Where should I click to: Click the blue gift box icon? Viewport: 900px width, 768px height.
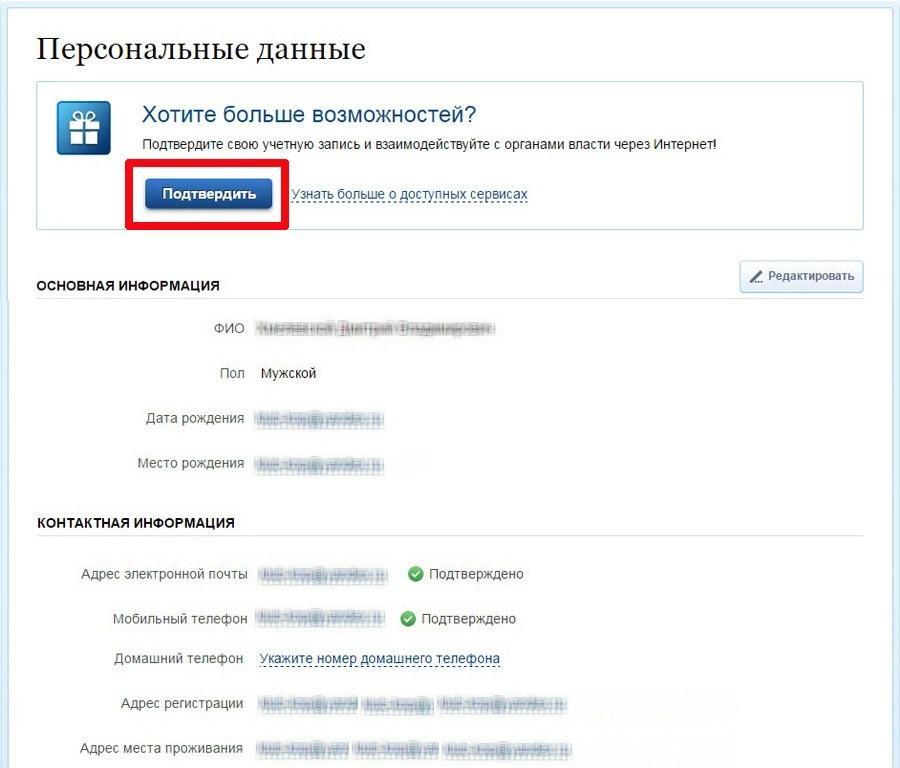(x=84, y=128)
